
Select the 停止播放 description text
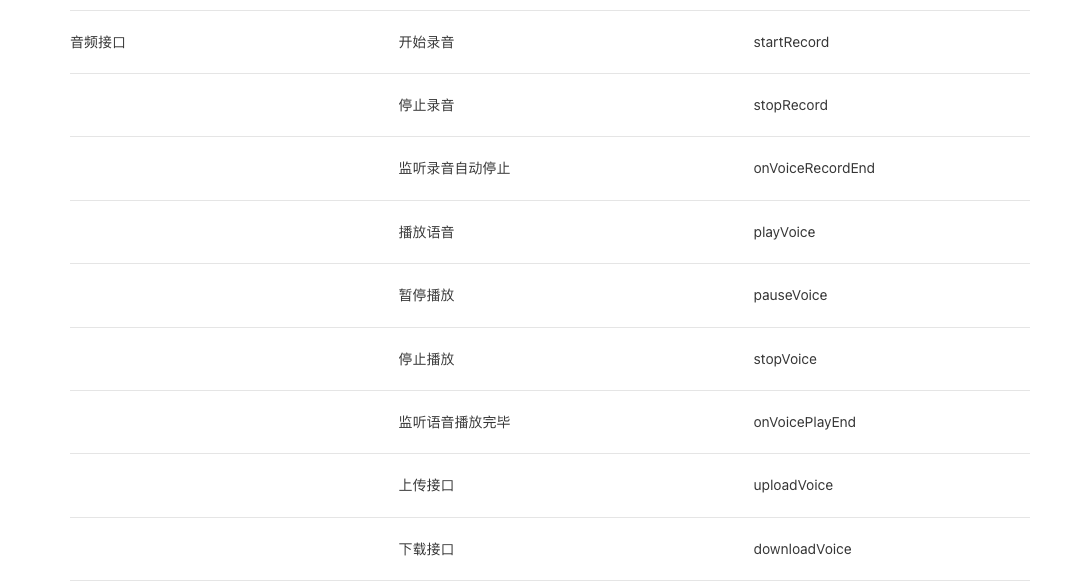coord(426,360)
